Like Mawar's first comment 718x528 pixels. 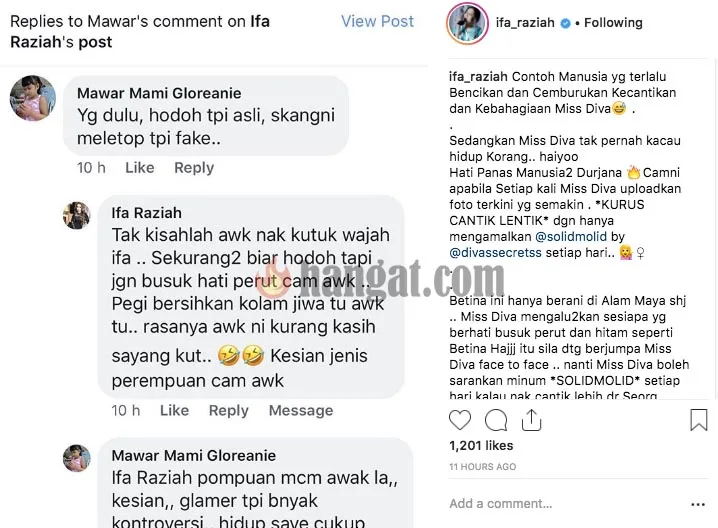coord(140,168)
